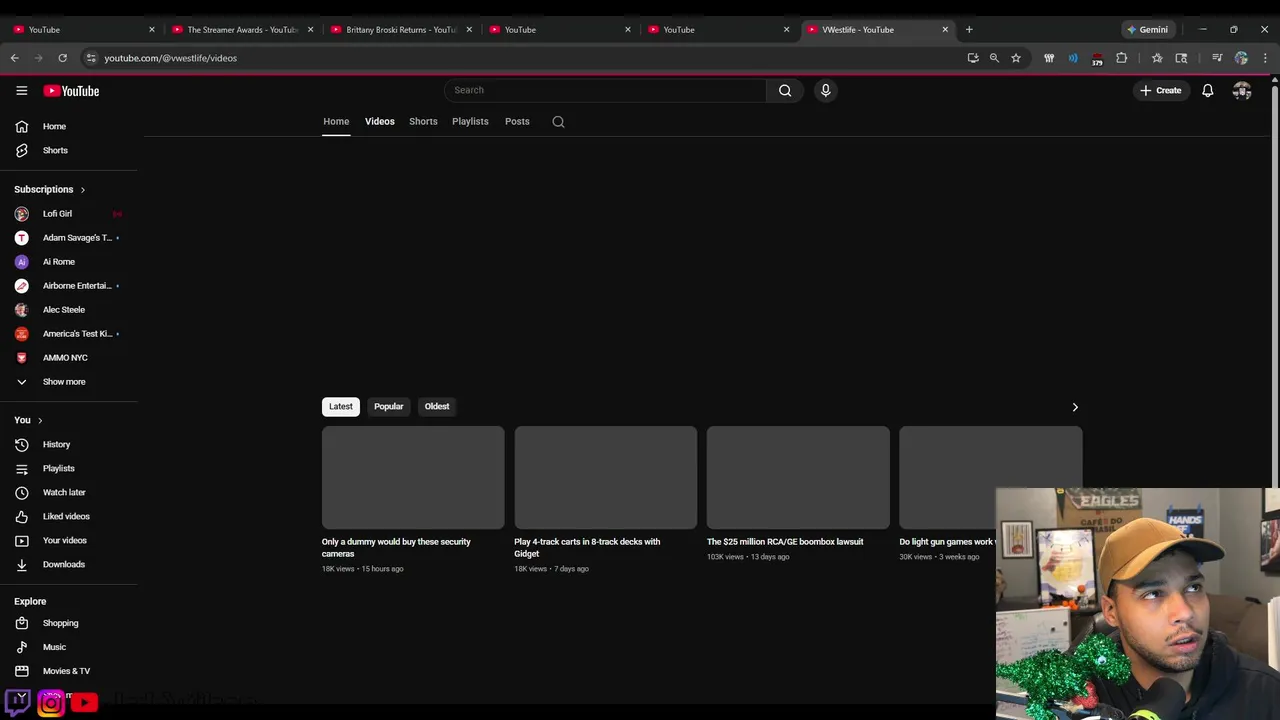Click the Create button

[x=1161, y=90]
